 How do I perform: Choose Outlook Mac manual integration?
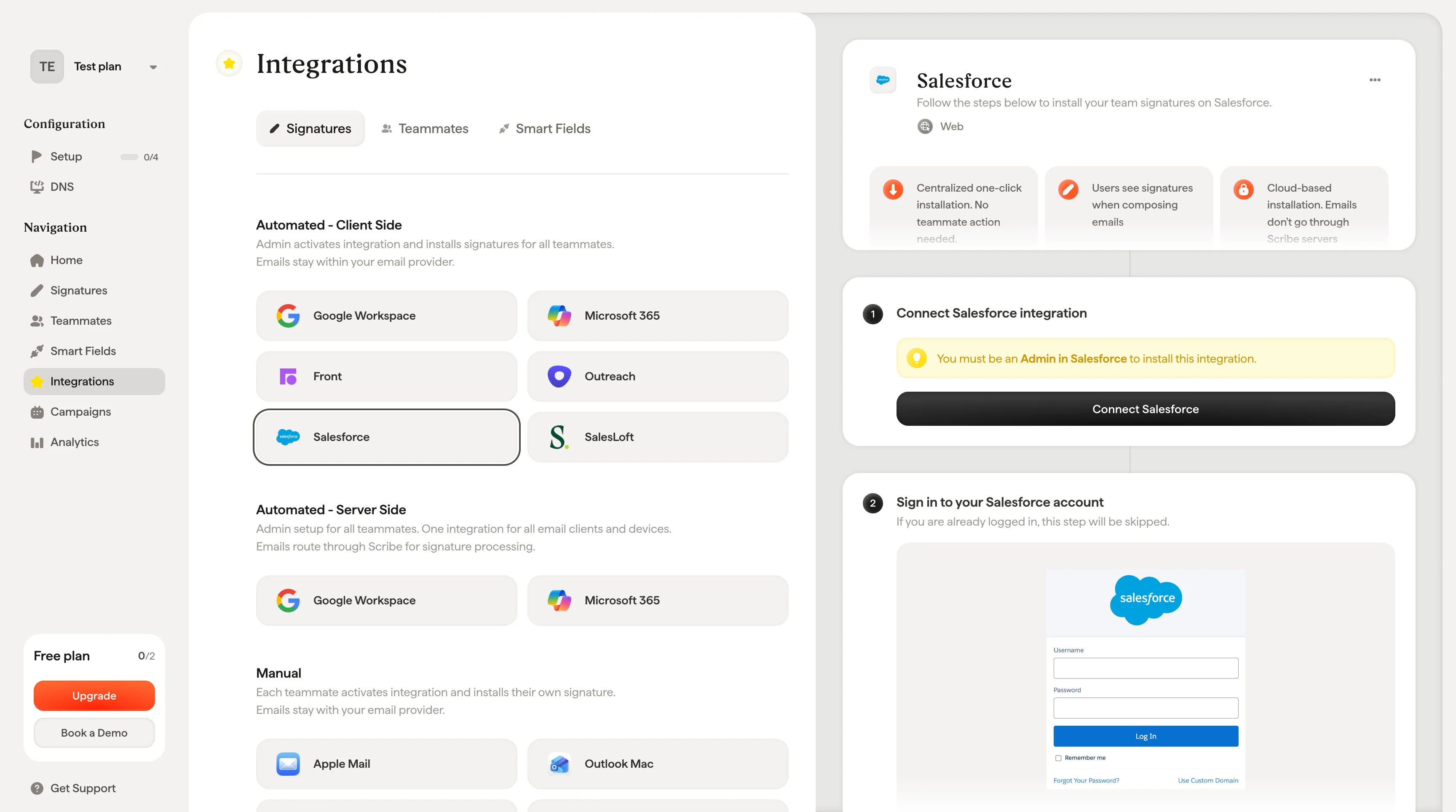coord(658,764)
